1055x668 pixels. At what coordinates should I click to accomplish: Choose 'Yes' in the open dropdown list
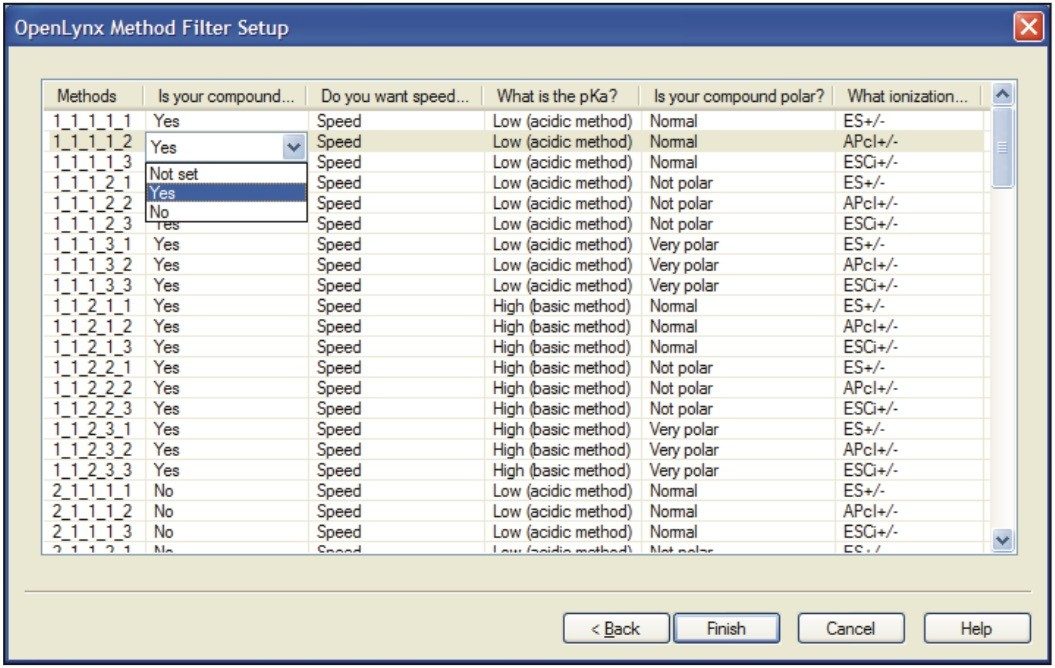coord(226,192)
